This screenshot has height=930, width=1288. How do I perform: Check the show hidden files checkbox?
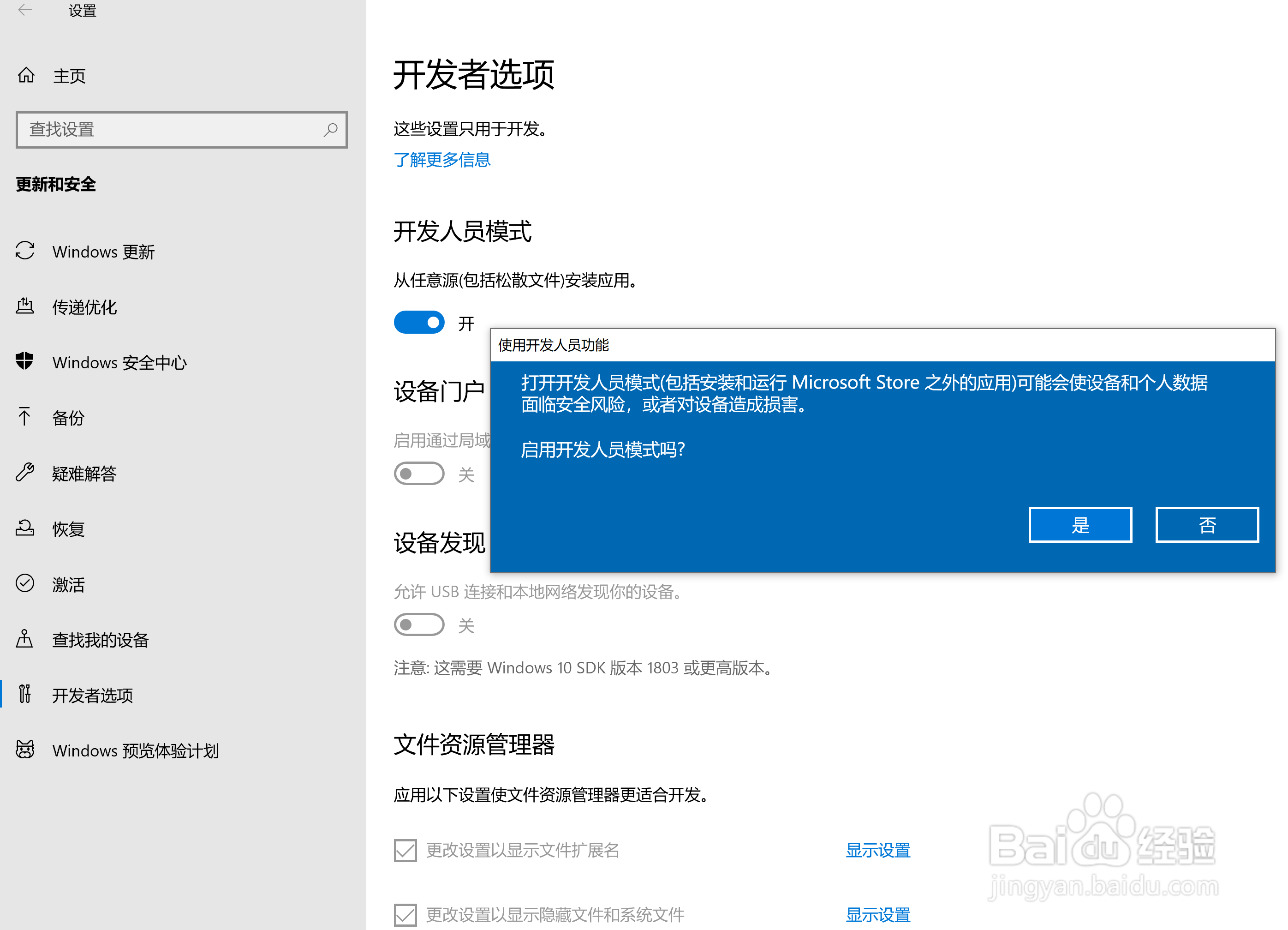coord(405,914)
